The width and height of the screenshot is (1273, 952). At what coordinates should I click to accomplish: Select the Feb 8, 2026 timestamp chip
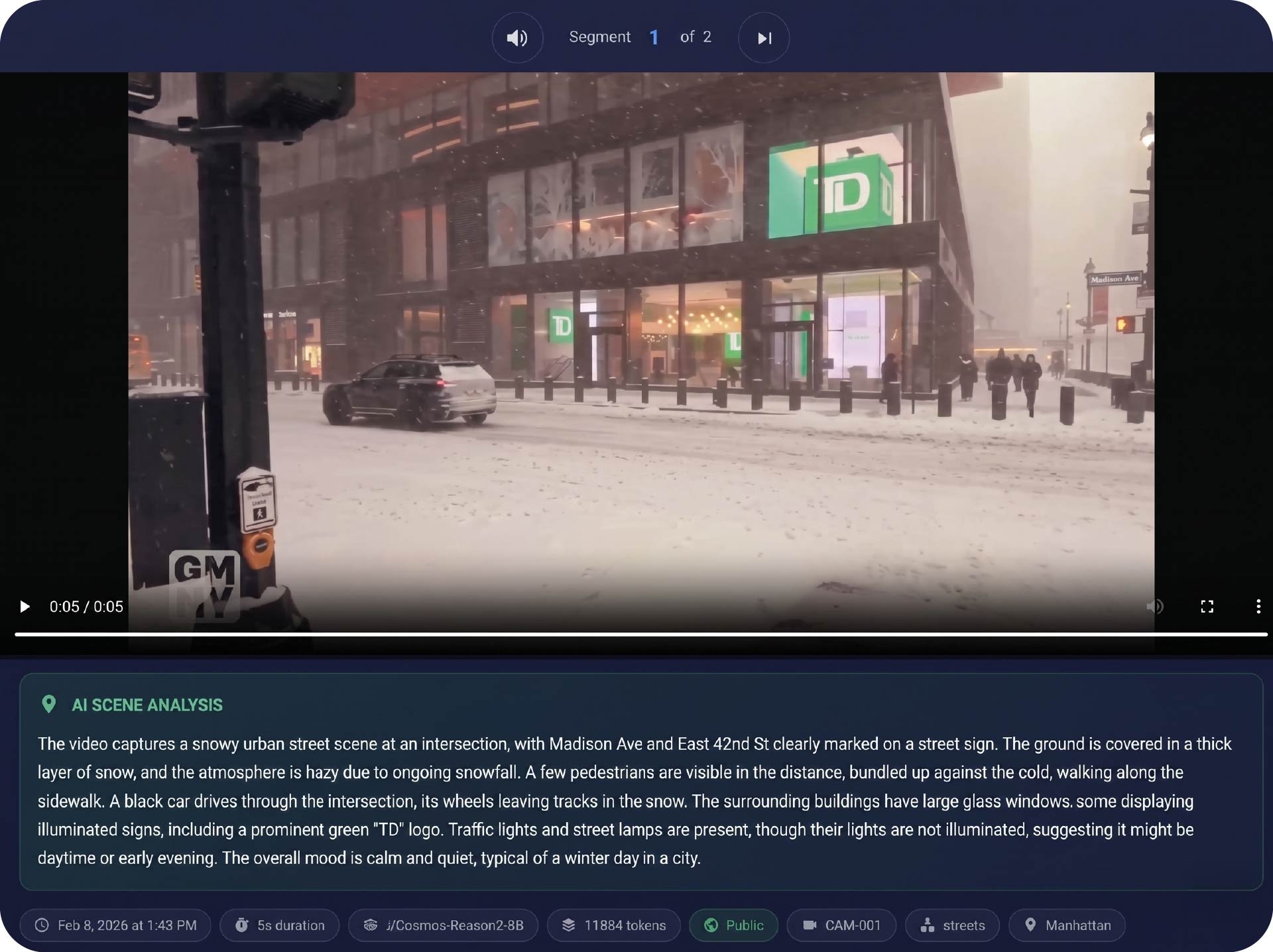point(115,925)
